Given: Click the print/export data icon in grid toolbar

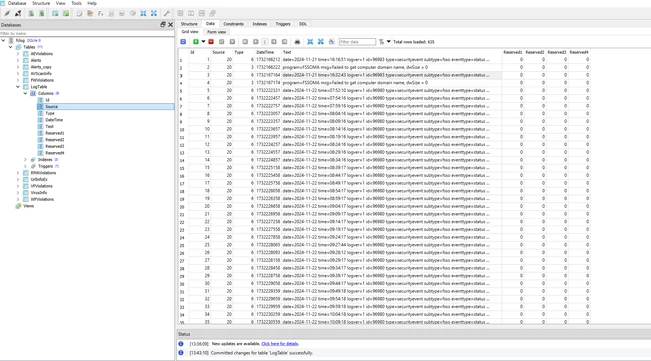Looking at the screenshot, I should click(x=297, y=41).
